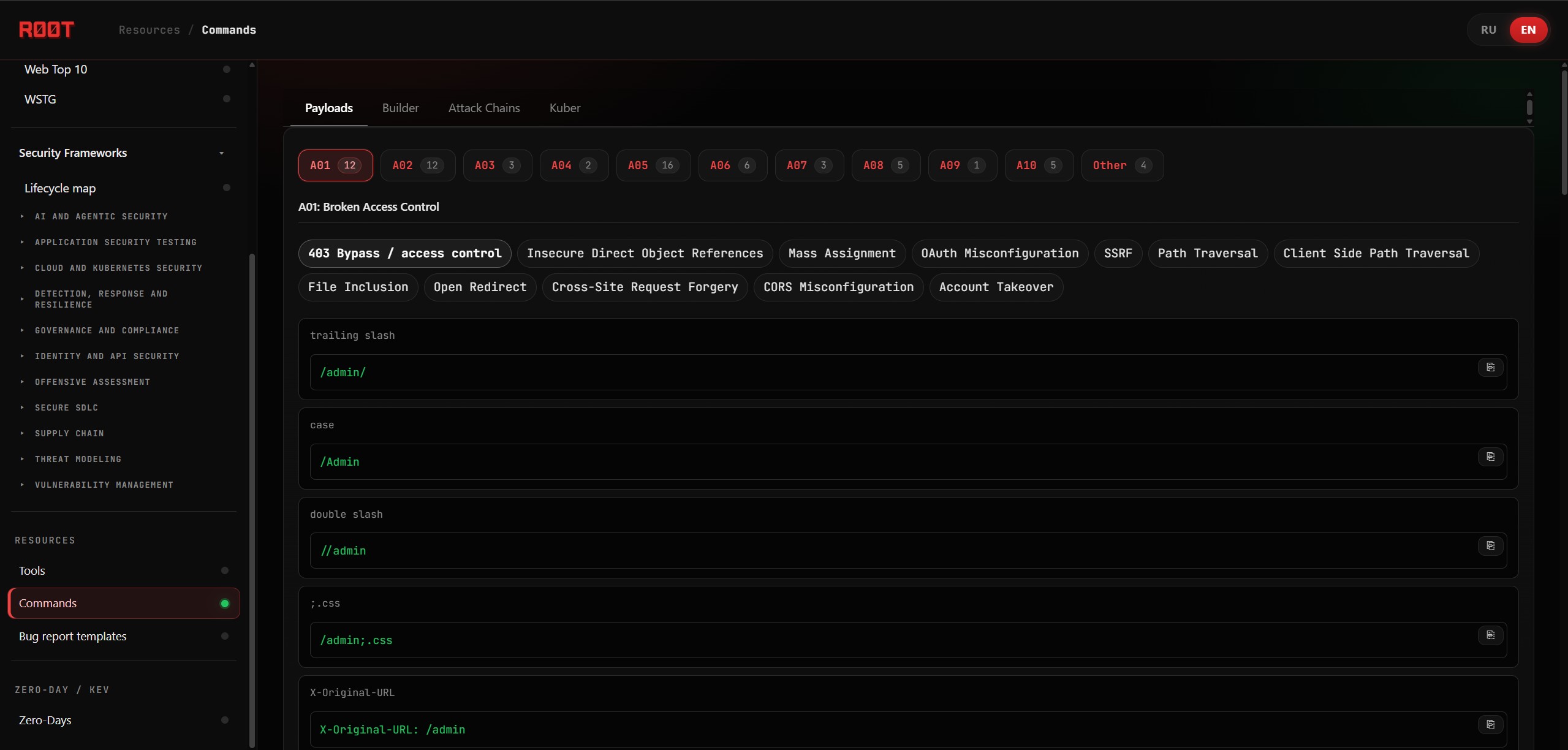Click the sidebar vertical scrollbar
This screenshot has height=750, width=1568.
(x=252, y=499)
